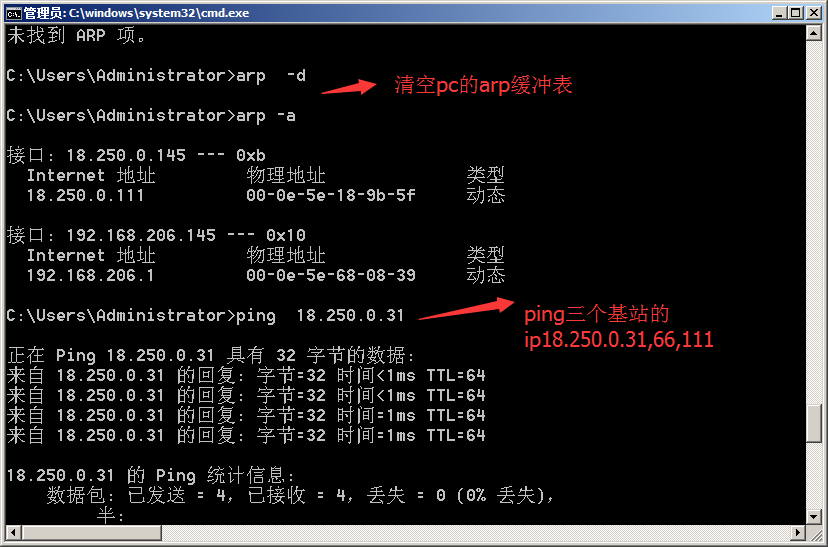Click the red arrow pointing at the ping command
This screenshot has height=547, width=828.
coord(465,308)
